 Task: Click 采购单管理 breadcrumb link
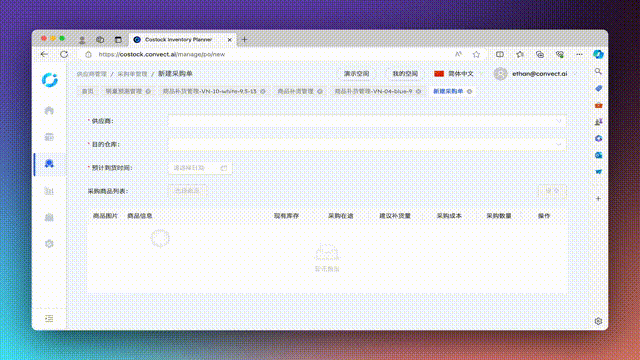132,74
